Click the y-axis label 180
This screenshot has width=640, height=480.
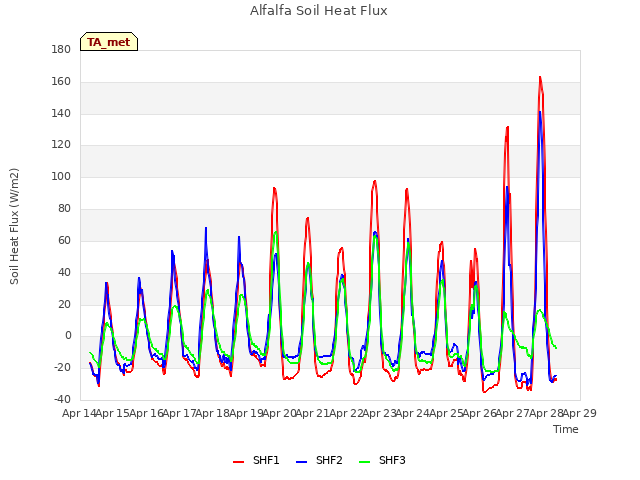pyautogui.click(x=61, y=50)
